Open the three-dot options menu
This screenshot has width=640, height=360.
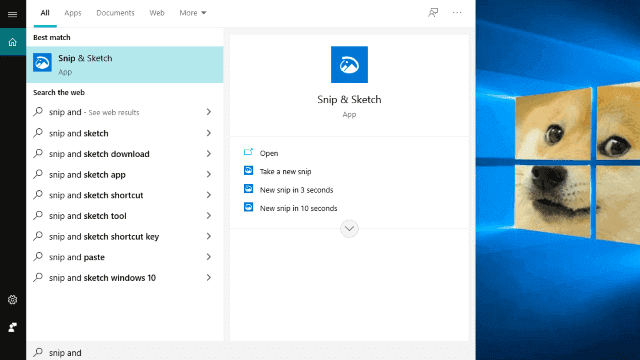click(x=457, y=13)
